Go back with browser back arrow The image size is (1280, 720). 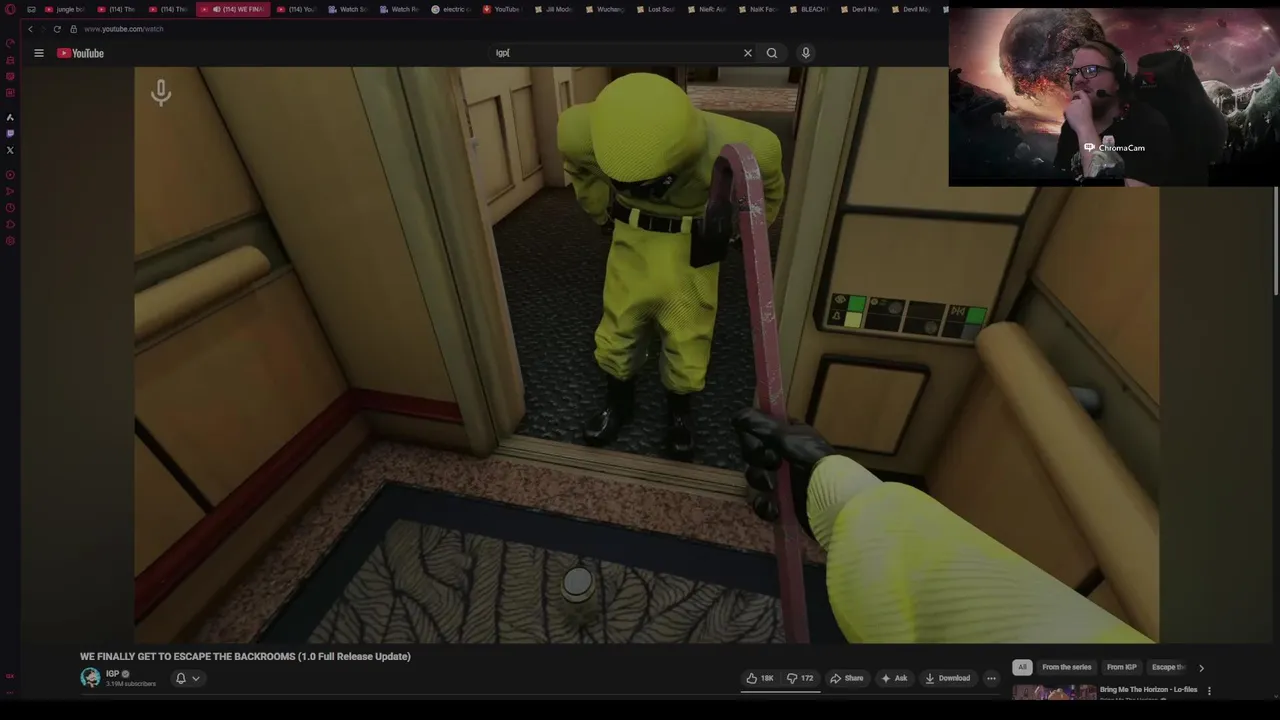click(30, 29)
